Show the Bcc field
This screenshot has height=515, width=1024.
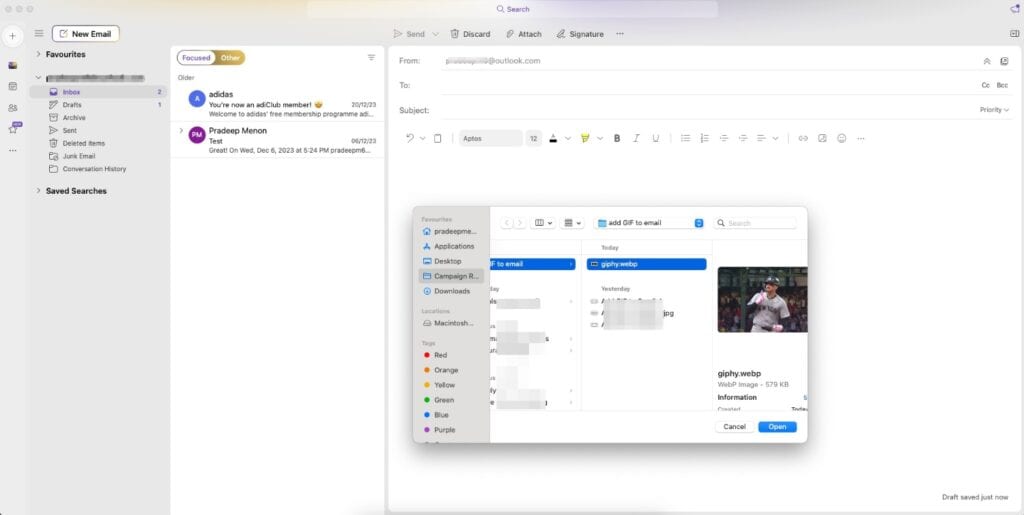tap(1002, 86)
